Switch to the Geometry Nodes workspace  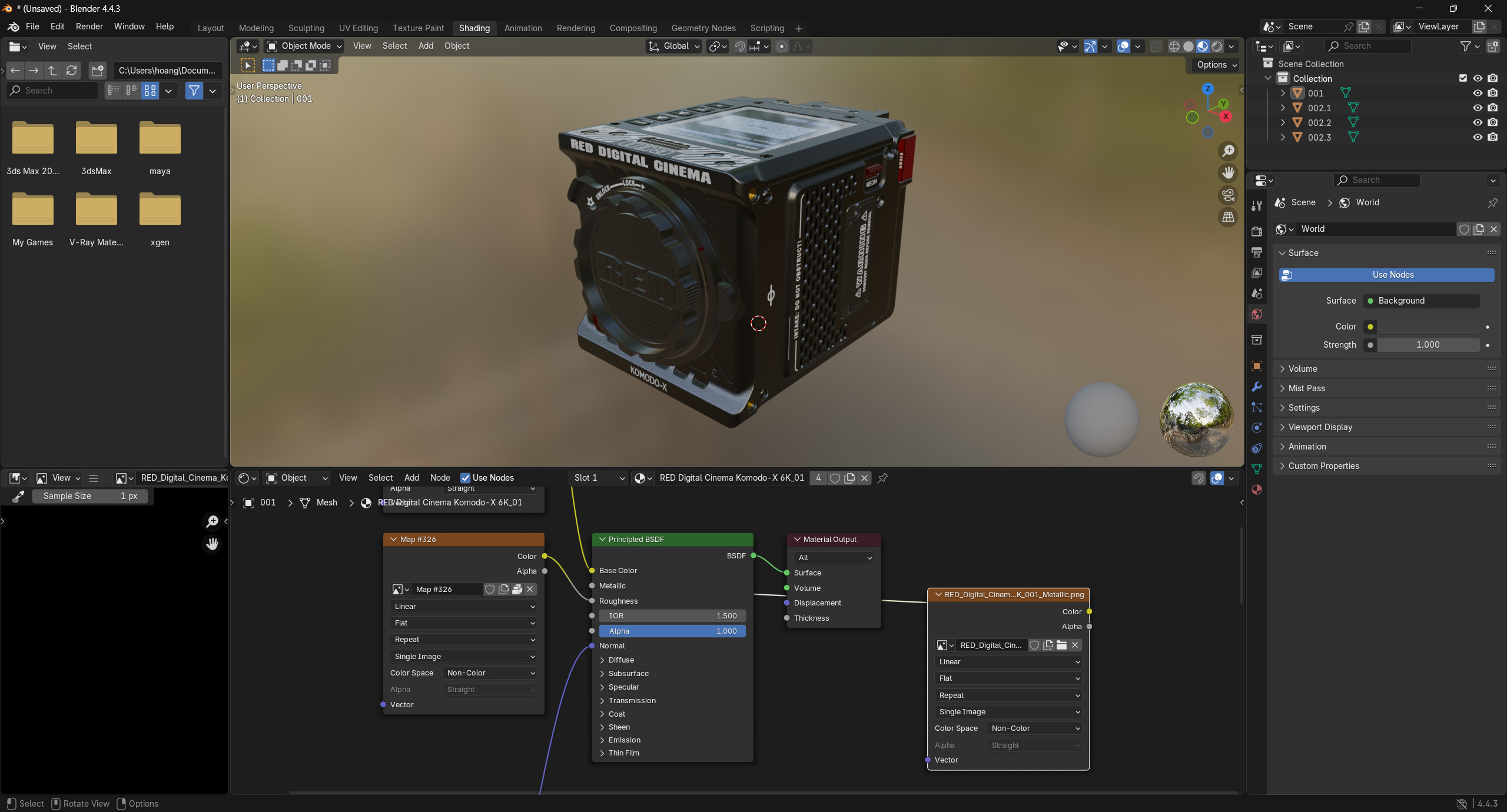(x=703, y=28)
